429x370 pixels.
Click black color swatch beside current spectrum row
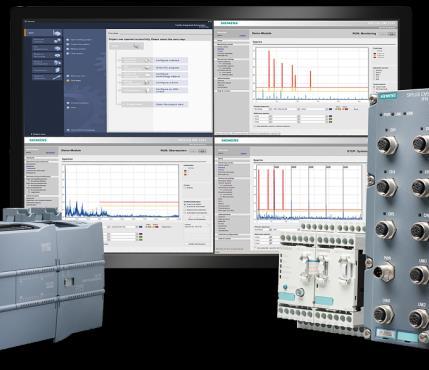pyautogui.click(x=330, y=109)
